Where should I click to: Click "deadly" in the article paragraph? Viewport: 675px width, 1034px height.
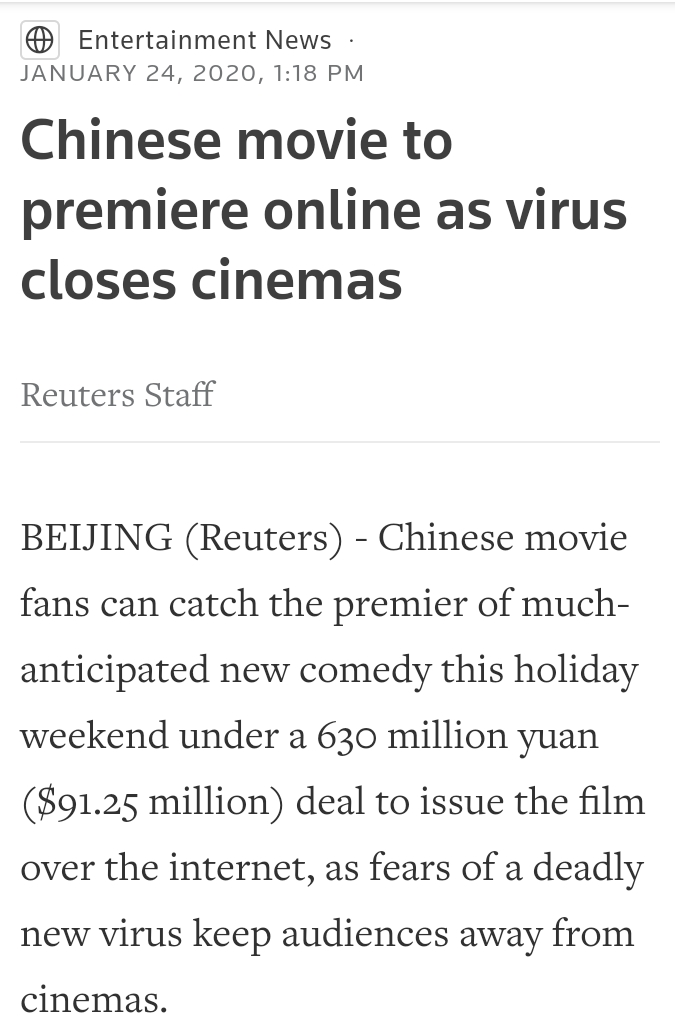(x=587, y=868)
